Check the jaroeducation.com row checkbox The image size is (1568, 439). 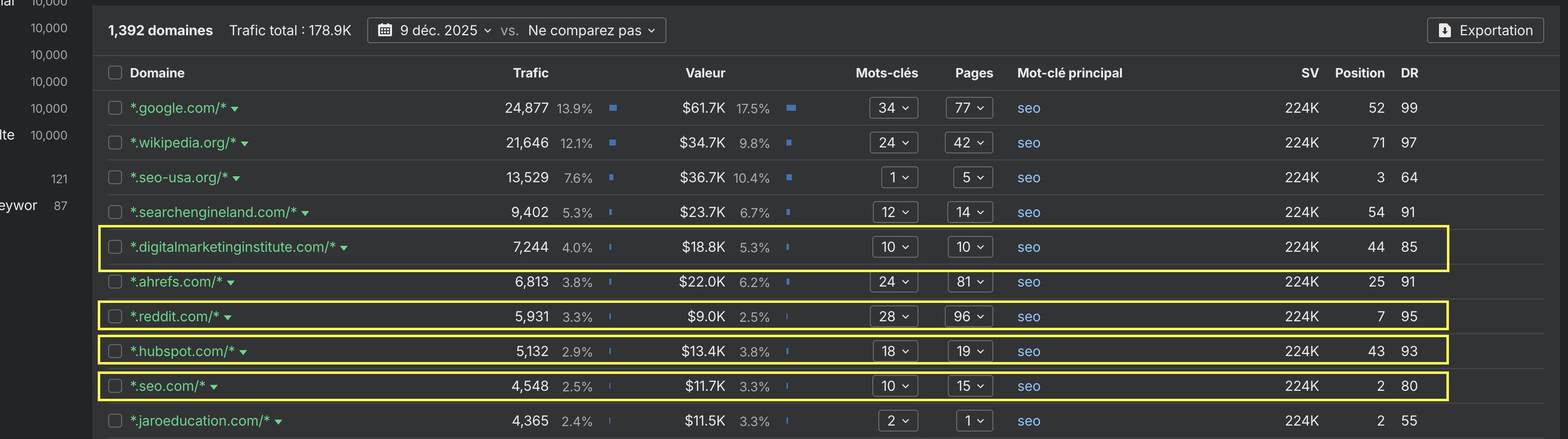[115, 420]
